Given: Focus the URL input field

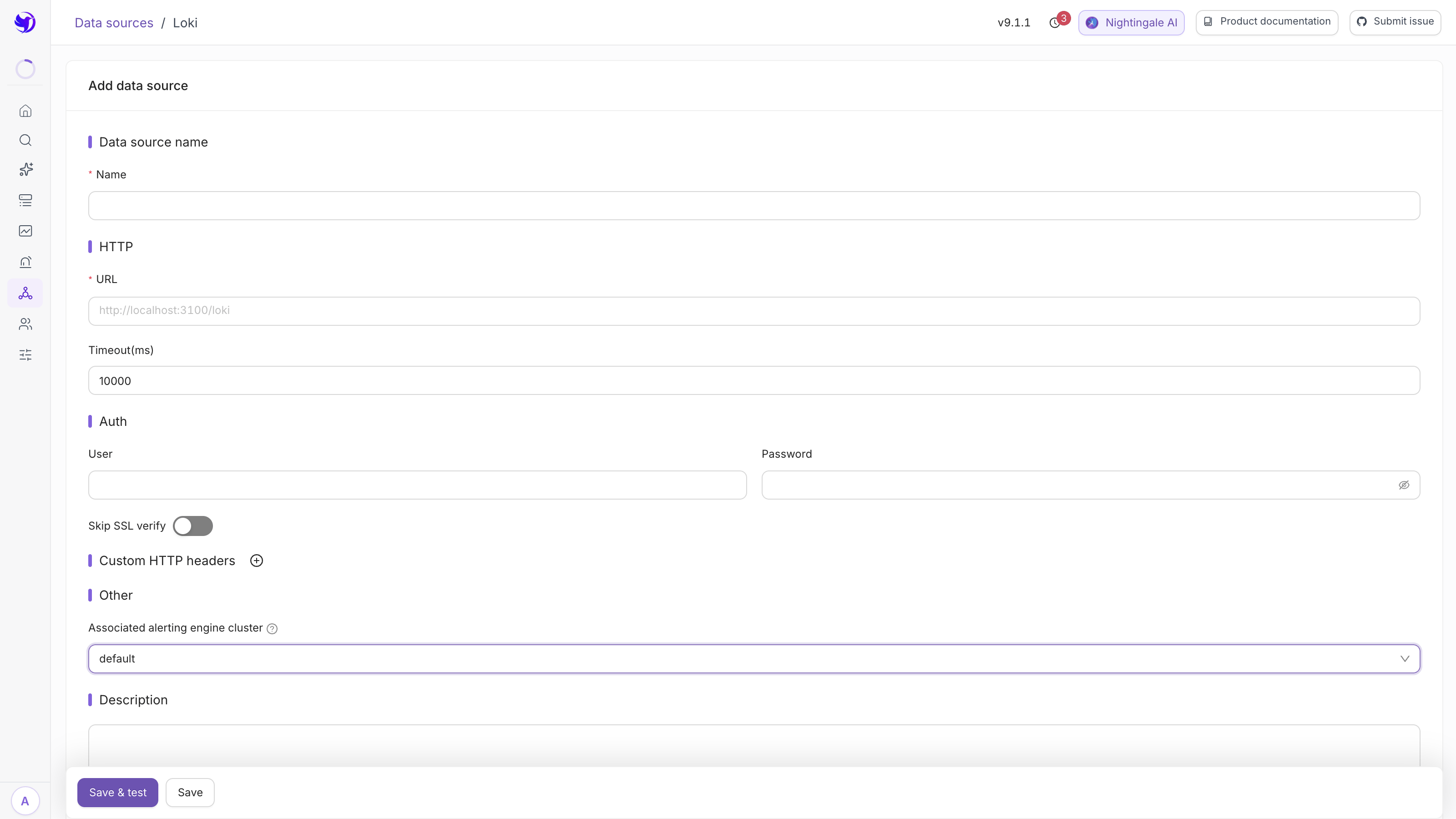Looking at the screenshot, I should point(754,311).
